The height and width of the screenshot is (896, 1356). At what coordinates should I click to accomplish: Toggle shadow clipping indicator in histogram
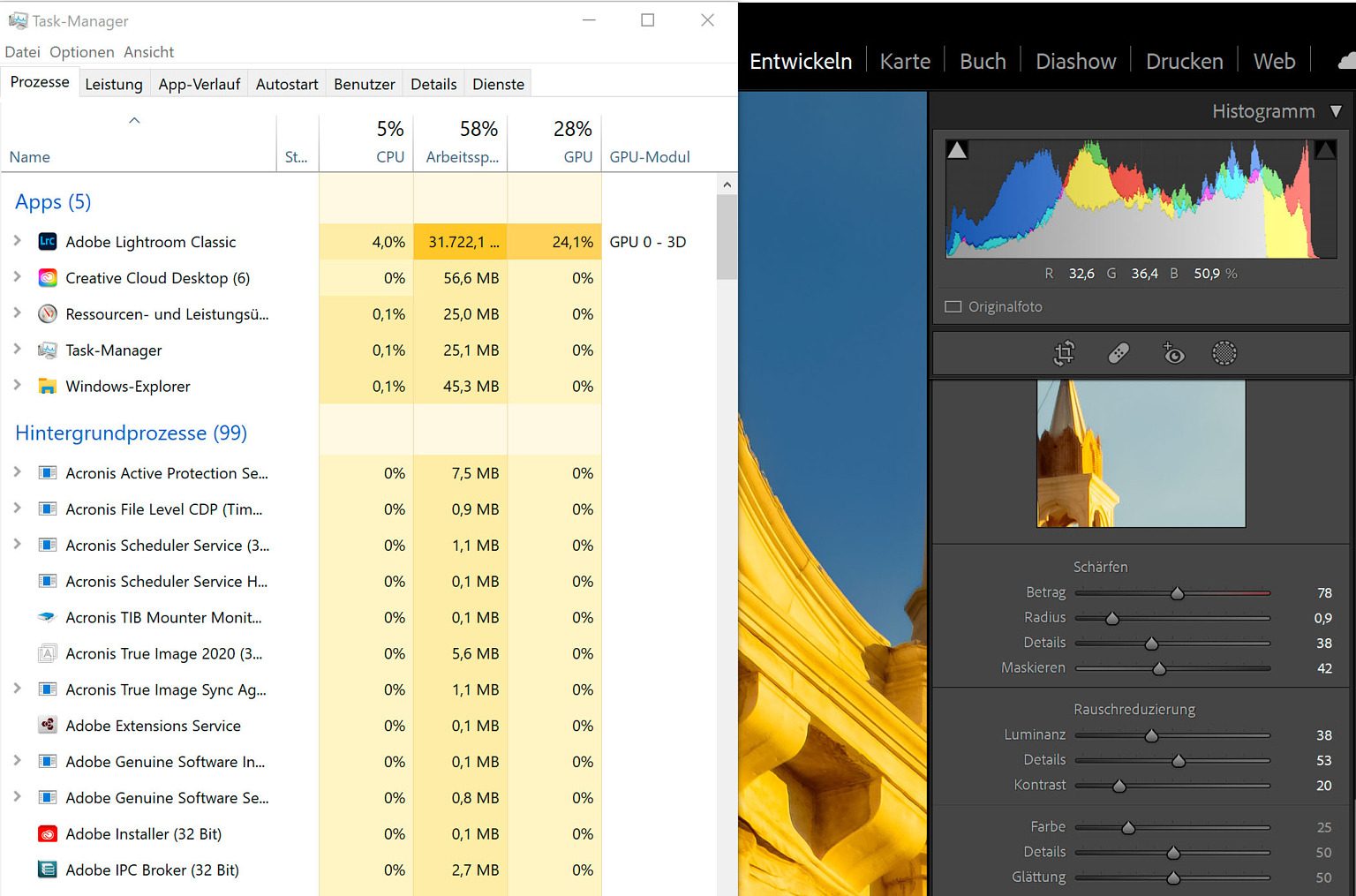tap(957, 150)
